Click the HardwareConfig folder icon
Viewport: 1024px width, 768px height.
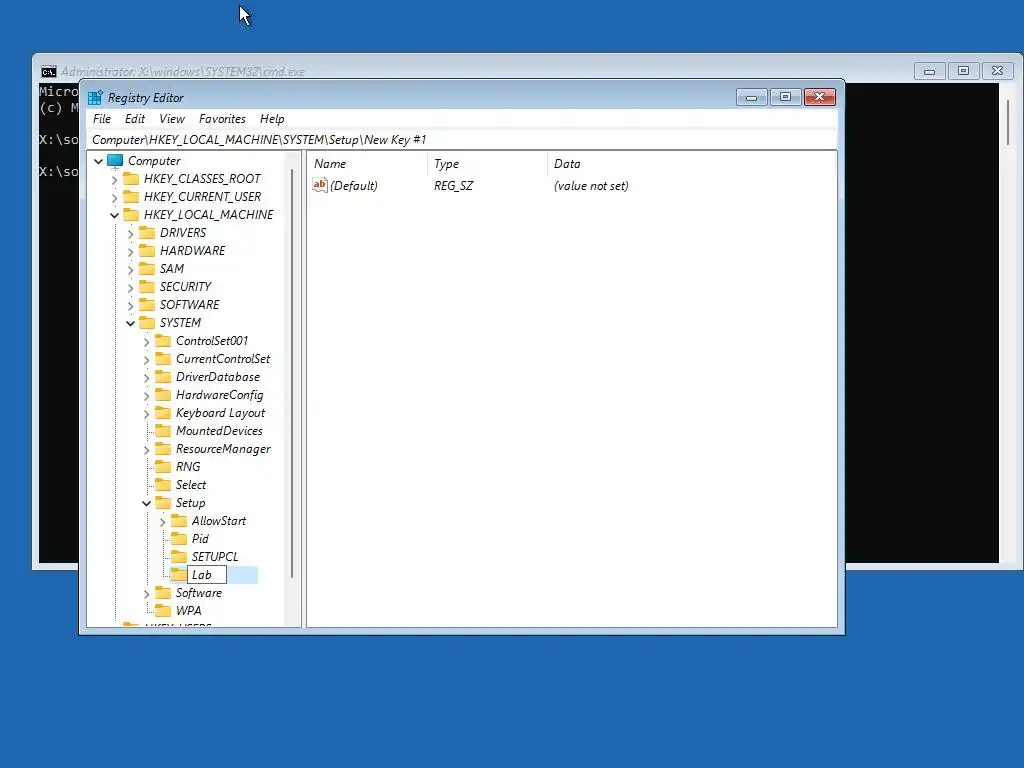tap(163, 394)
